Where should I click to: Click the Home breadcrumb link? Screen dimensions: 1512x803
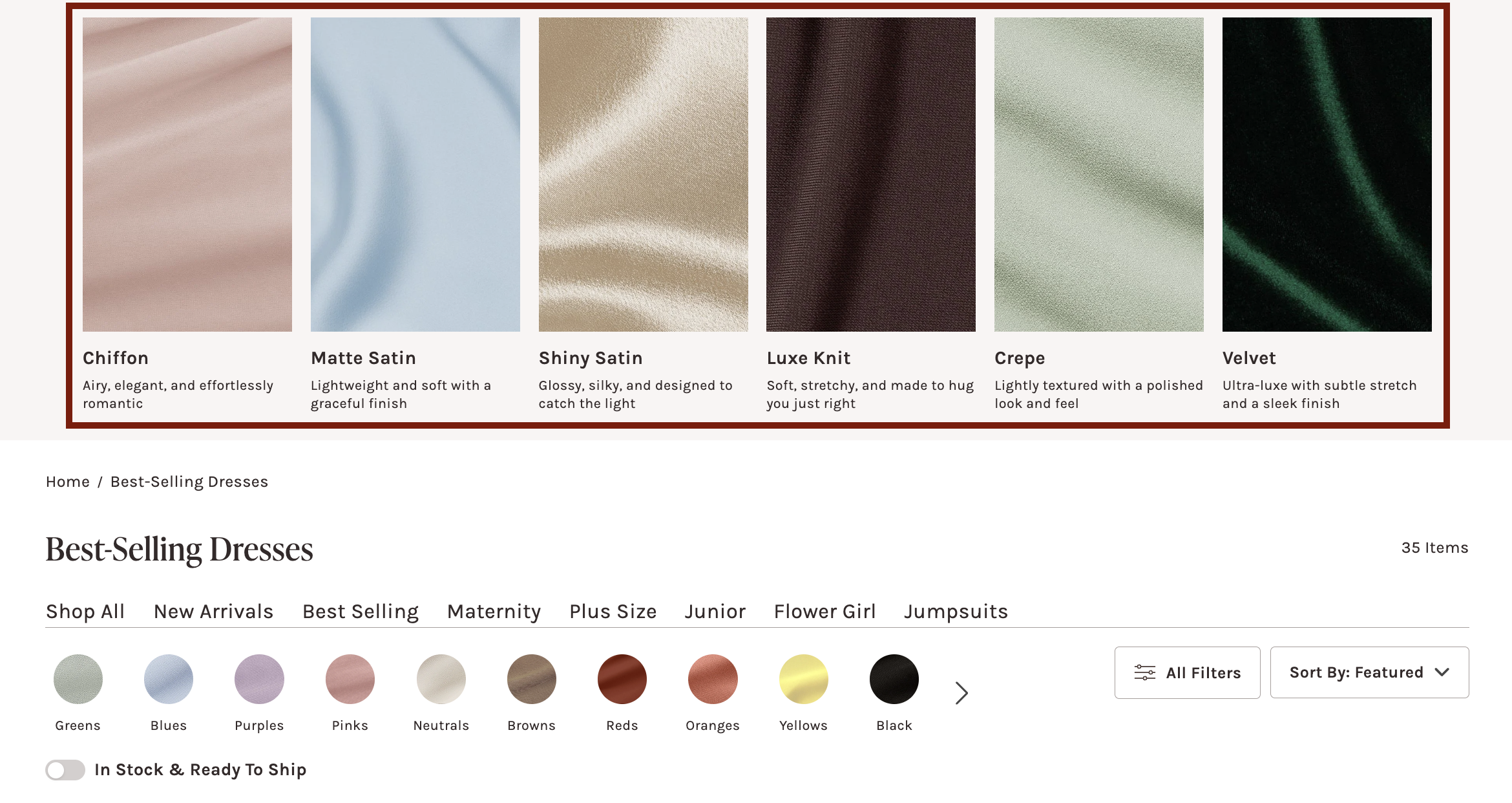(x=68, y=482)
